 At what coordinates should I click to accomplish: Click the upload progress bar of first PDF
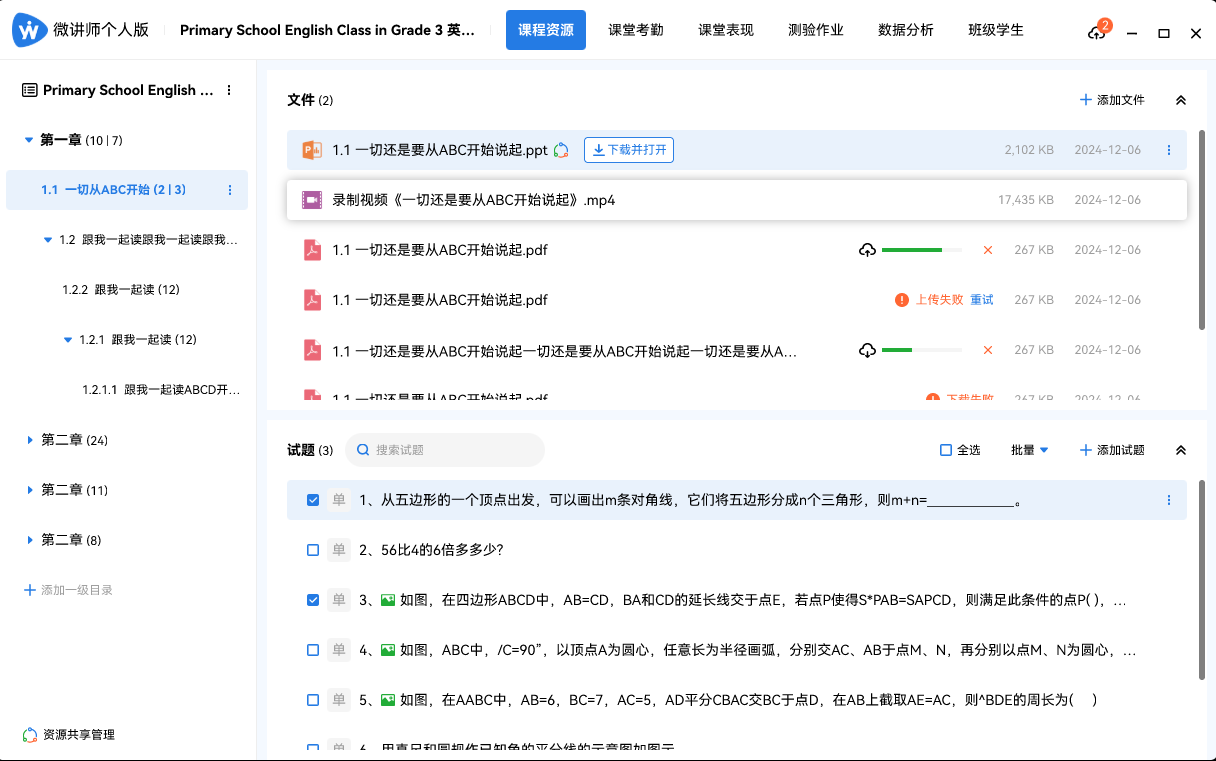[x=921, y=250]
